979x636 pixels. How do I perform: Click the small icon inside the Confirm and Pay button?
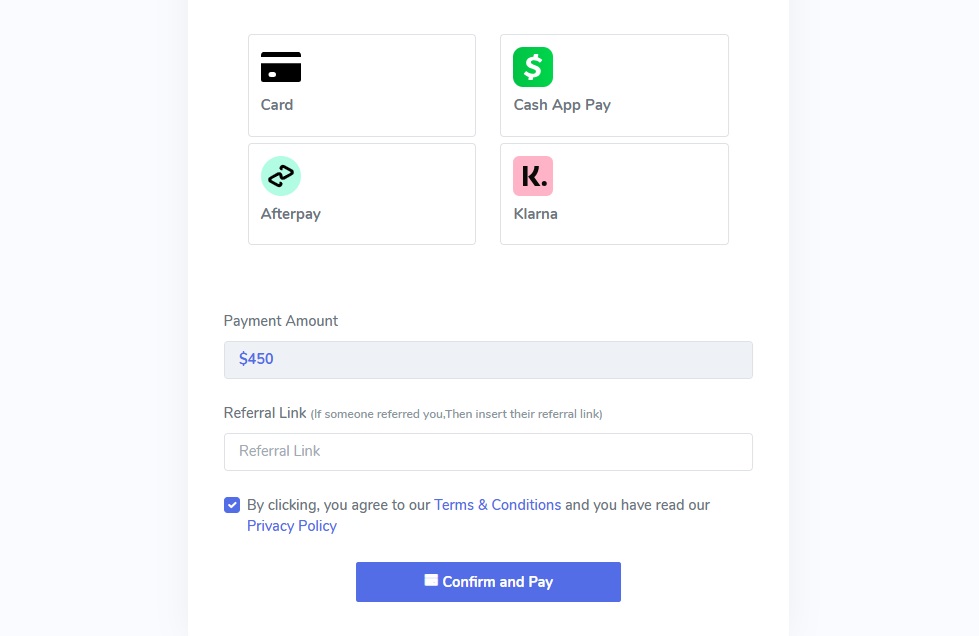point(431,580)
